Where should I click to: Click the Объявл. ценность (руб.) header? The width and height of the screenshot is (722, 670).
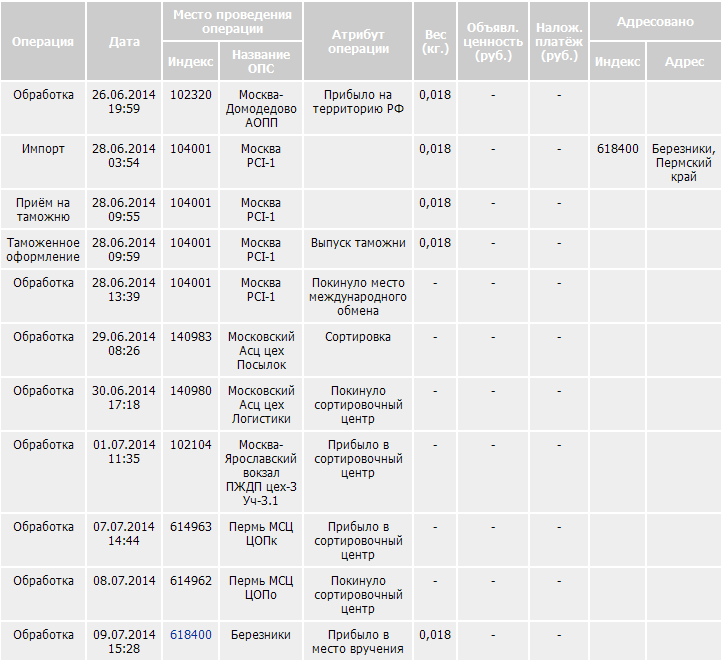pos(494,42)
